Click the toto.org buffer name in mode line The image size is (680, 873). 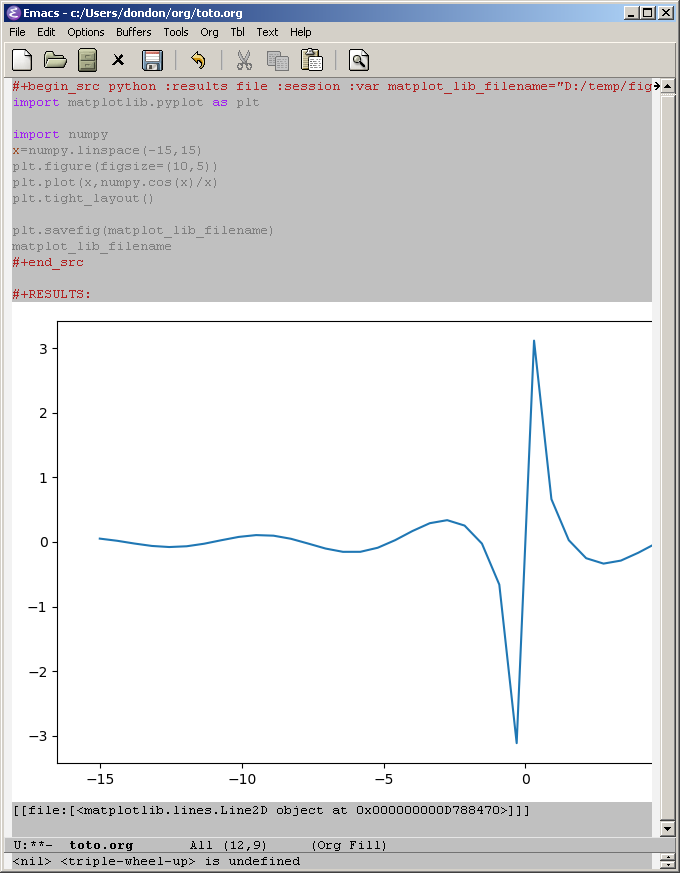(101, 845)
